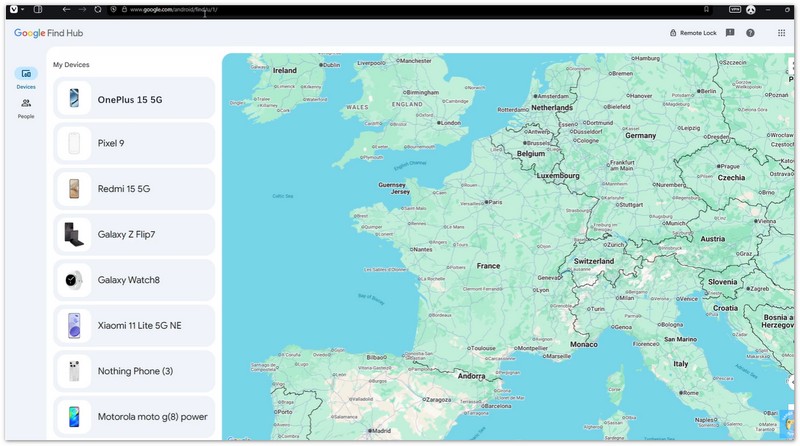Open the Google apps grid
Viewport: 800px width, 446px height.
(781, 33)
